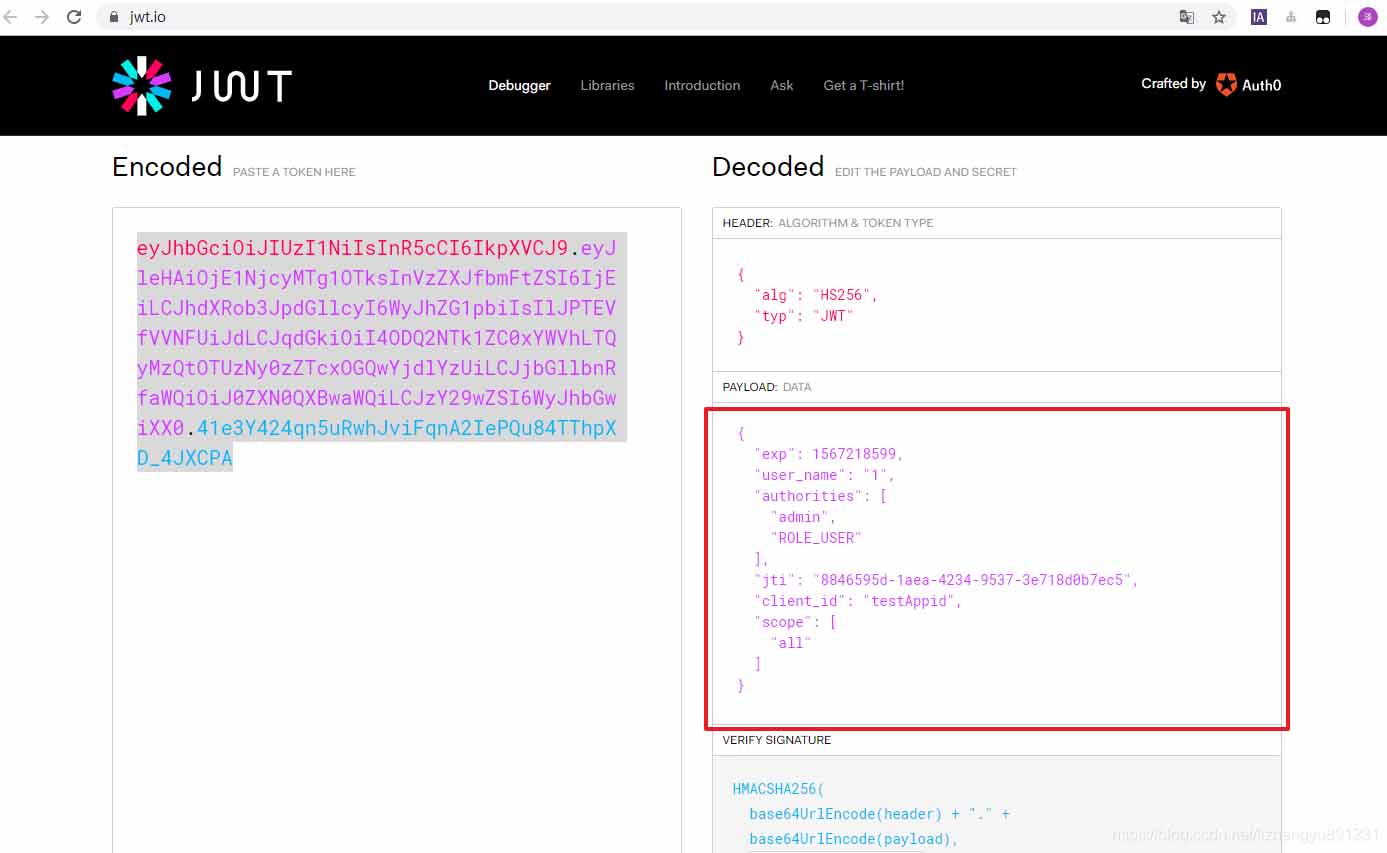Click into the decoded header JSON editor
The width and height of the screenshot is (1387, 853).
coord(996,305)
